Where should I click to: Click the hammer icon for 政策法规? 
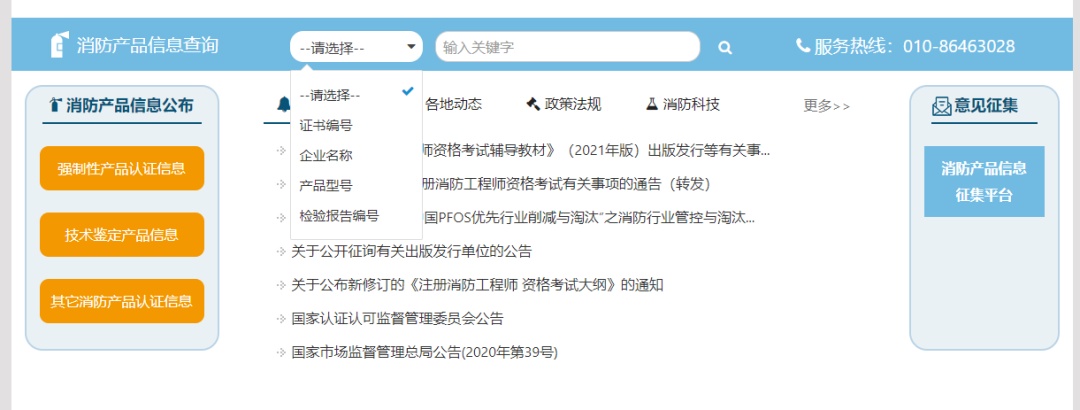(x=532, y=104)
